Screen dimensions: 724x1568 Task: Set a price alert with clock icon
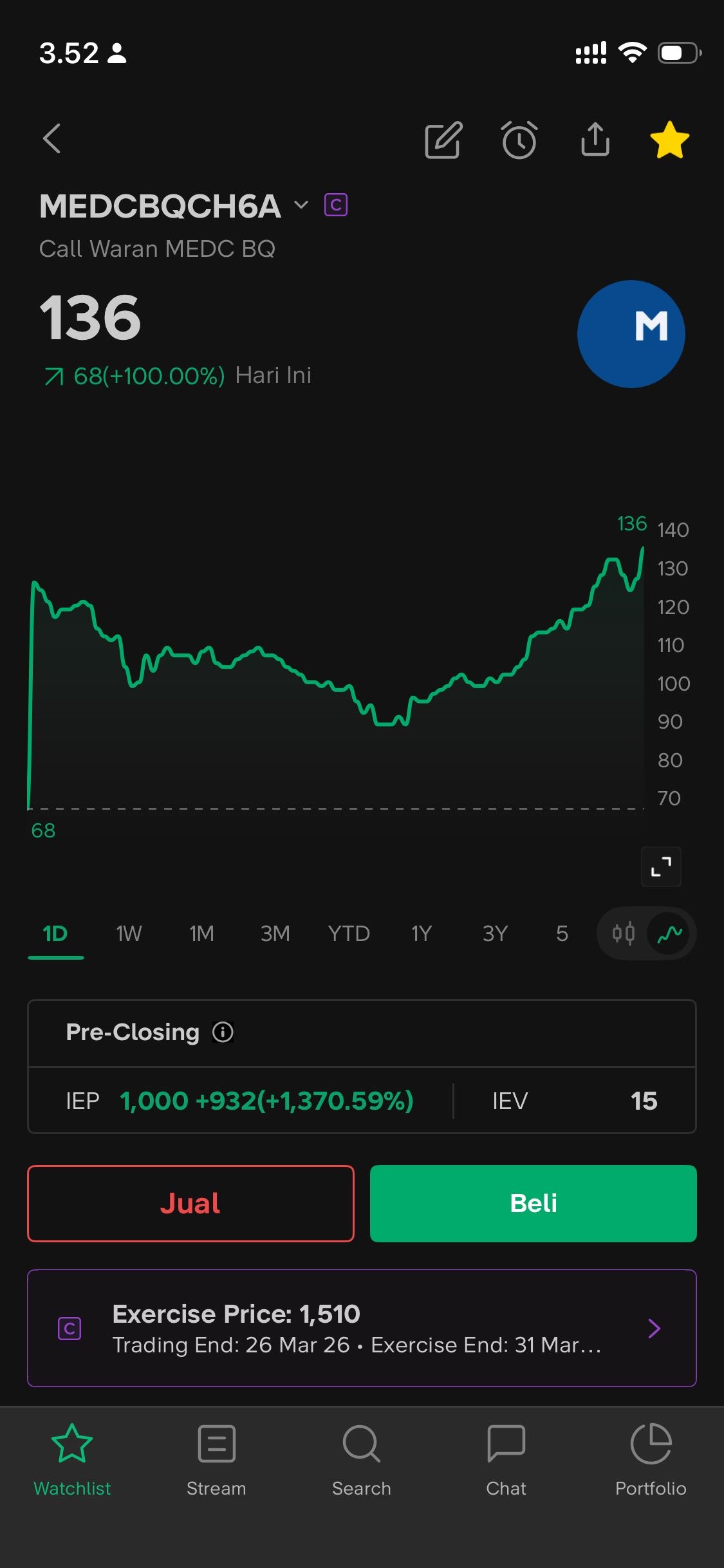point(519,140)
